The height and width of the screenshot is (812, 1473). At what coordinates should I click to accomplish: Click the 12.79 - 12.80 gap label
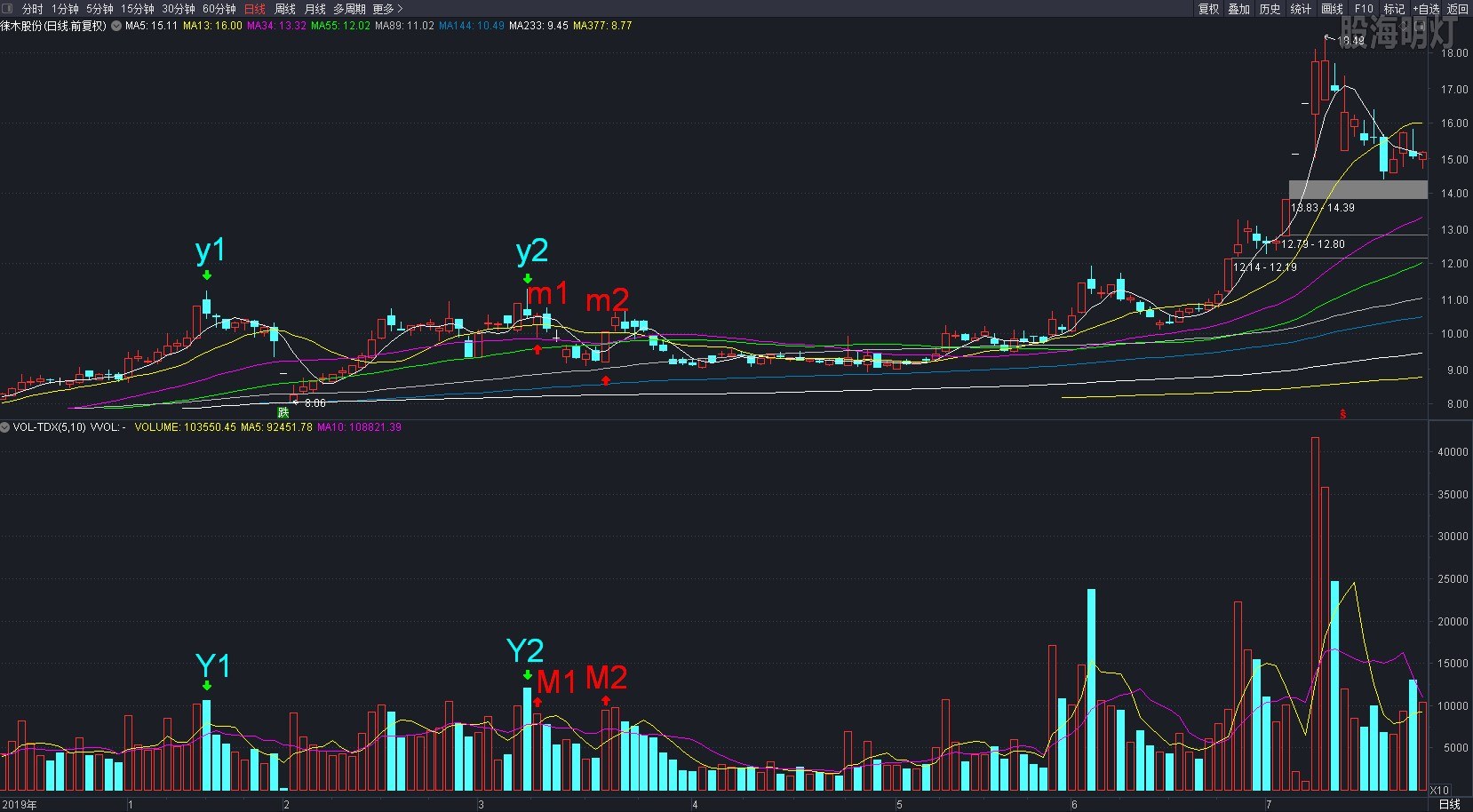tap(1313, 244)
